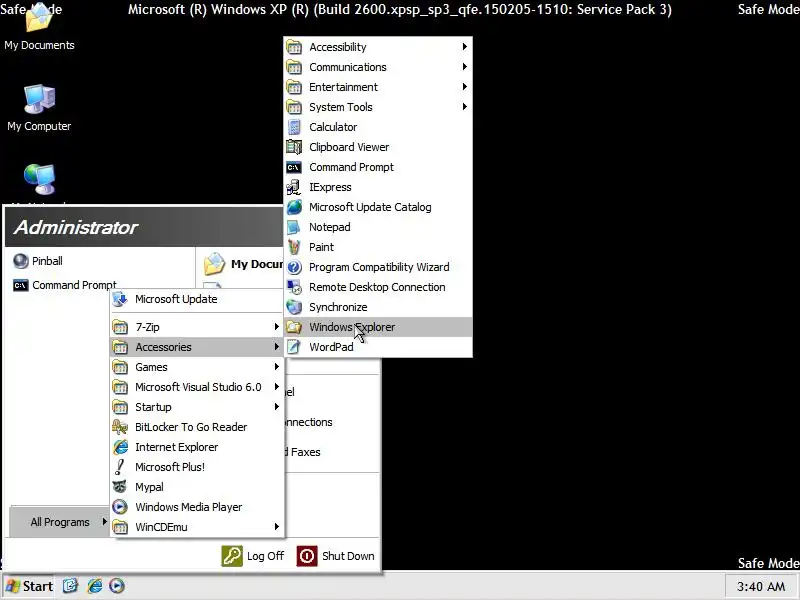Click the Clipboard Viewer icon

[x=294, y=147]
